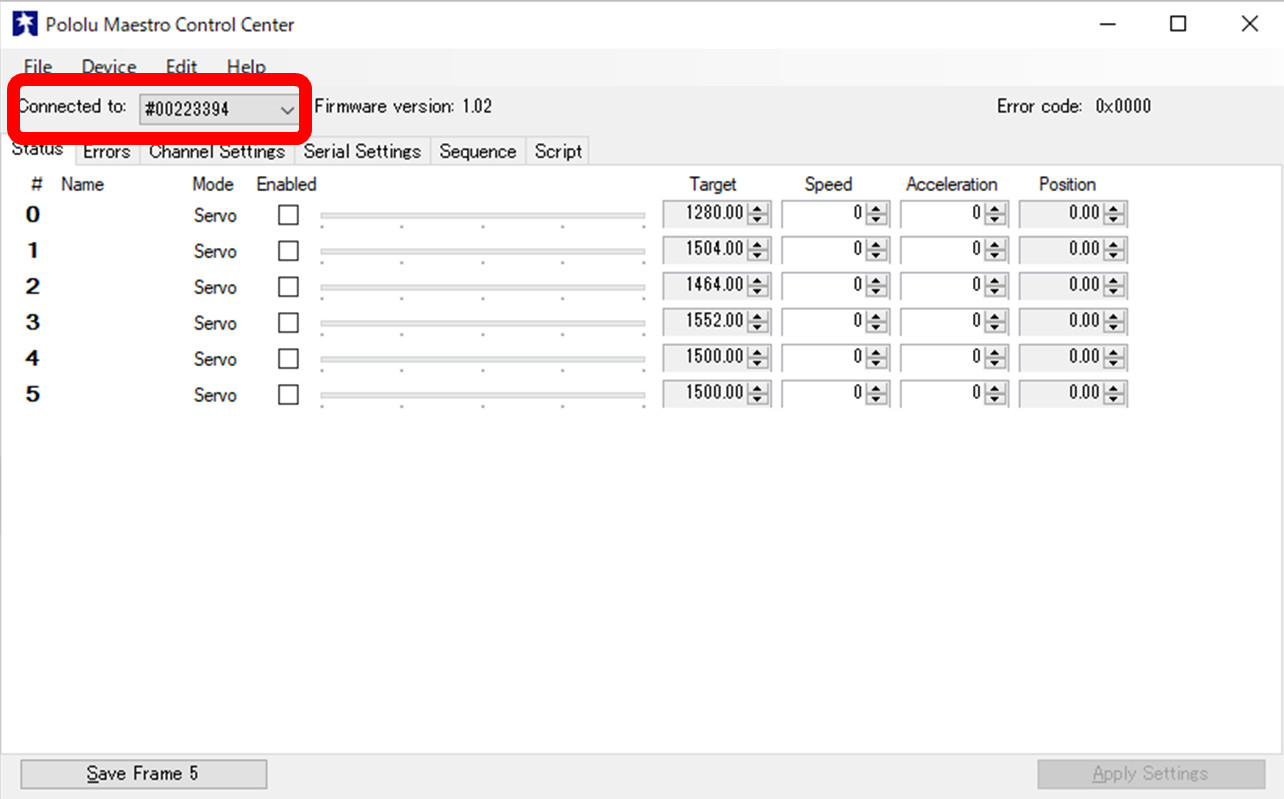Click channel 4 Acceleration stepper arrows
The width and height of the screenshot is (1284, 799).
995,357
